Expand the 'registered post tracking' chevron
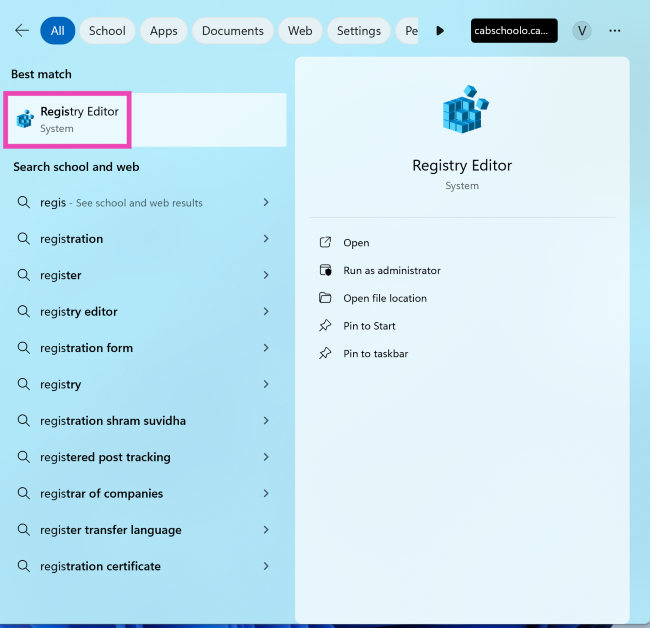Image resolution: width=650 pixels, height=628 pixels. pos(266,457)
